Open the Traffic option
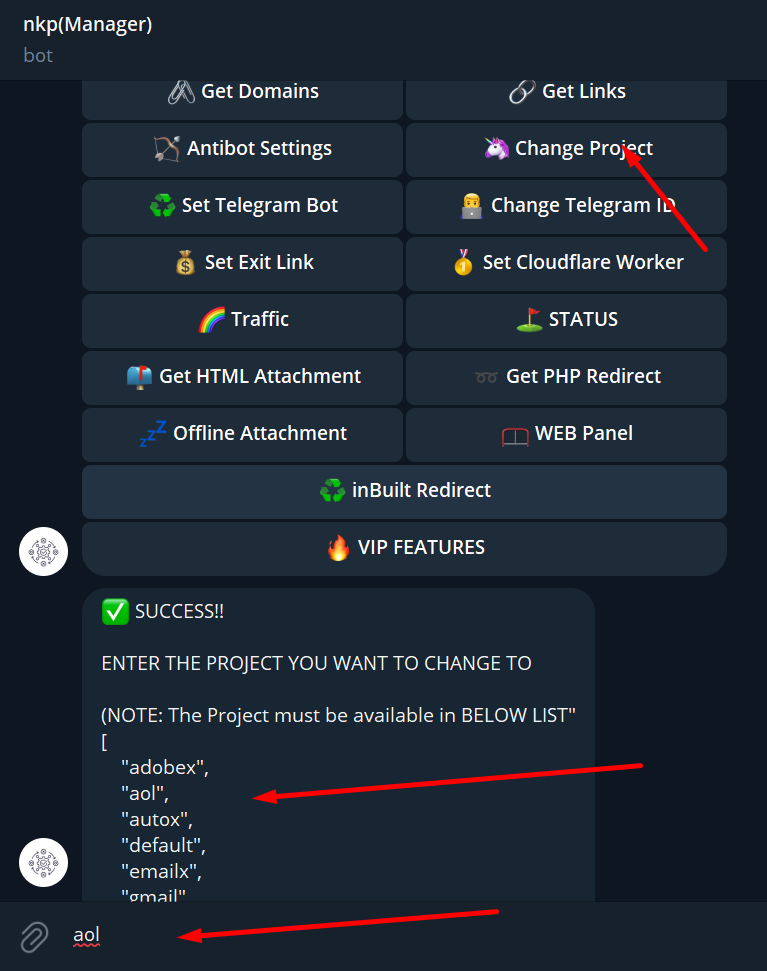This screenshot has width=767, height=971. coord(242,320)
